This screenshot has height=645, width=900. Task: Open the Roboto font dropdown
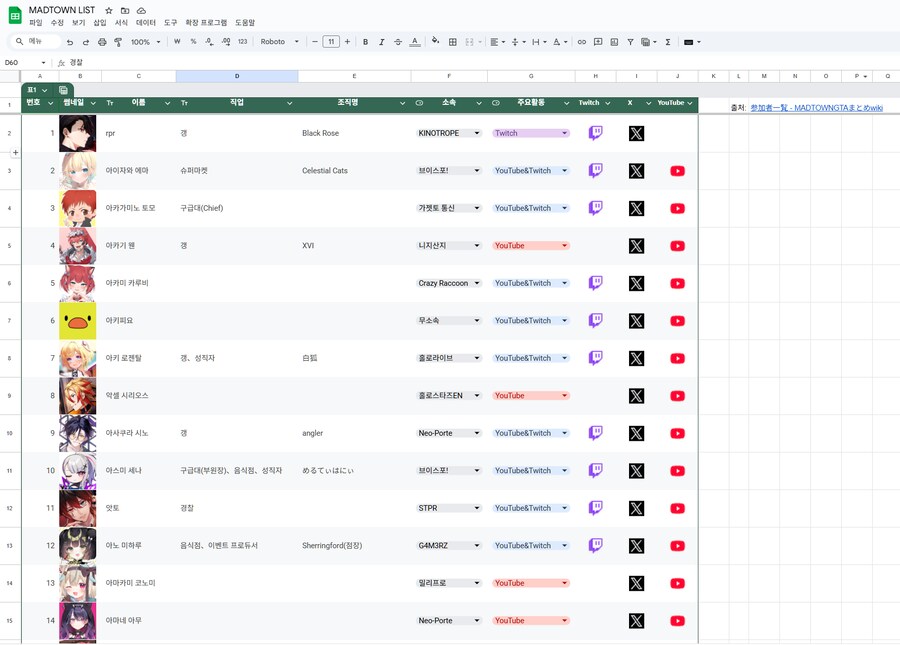coord(280,42)
